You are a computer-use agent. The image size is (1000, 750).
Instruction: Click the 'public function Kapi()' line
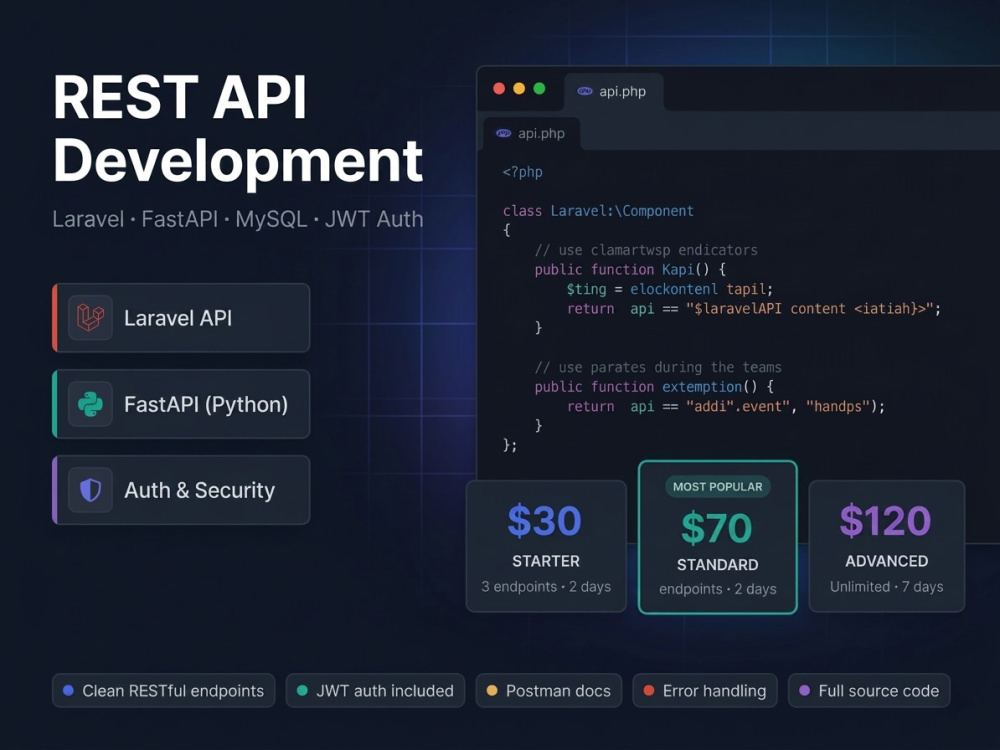(x=630, y=269)
